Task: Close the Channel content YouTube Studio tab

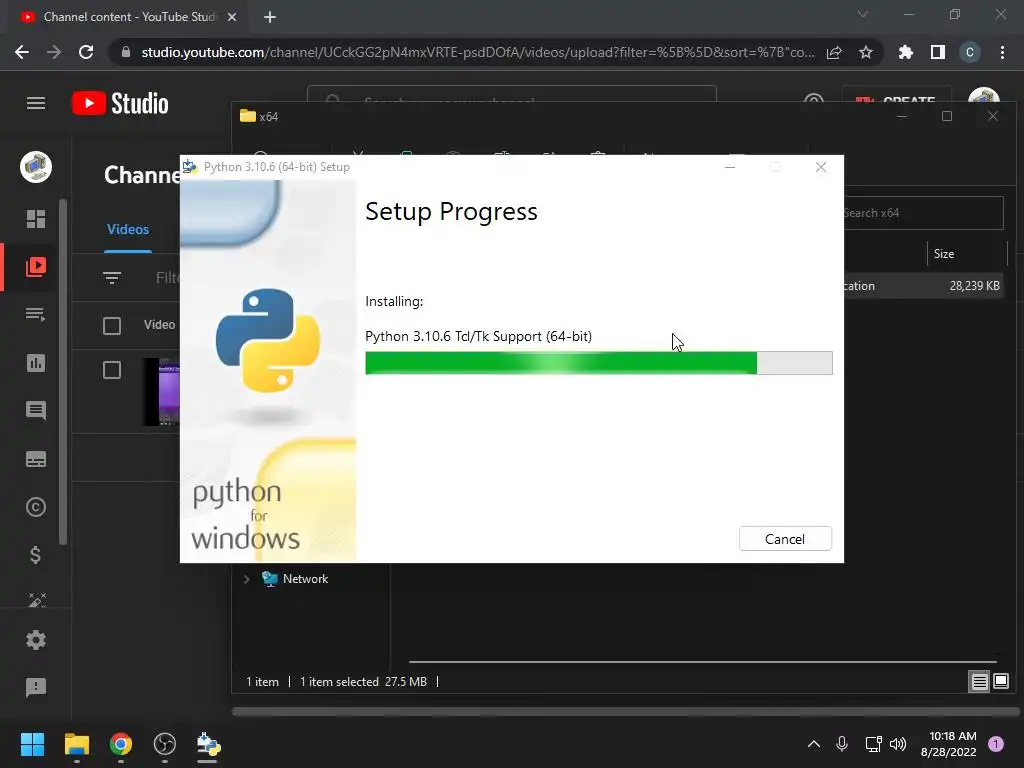Action: [232, 17]
